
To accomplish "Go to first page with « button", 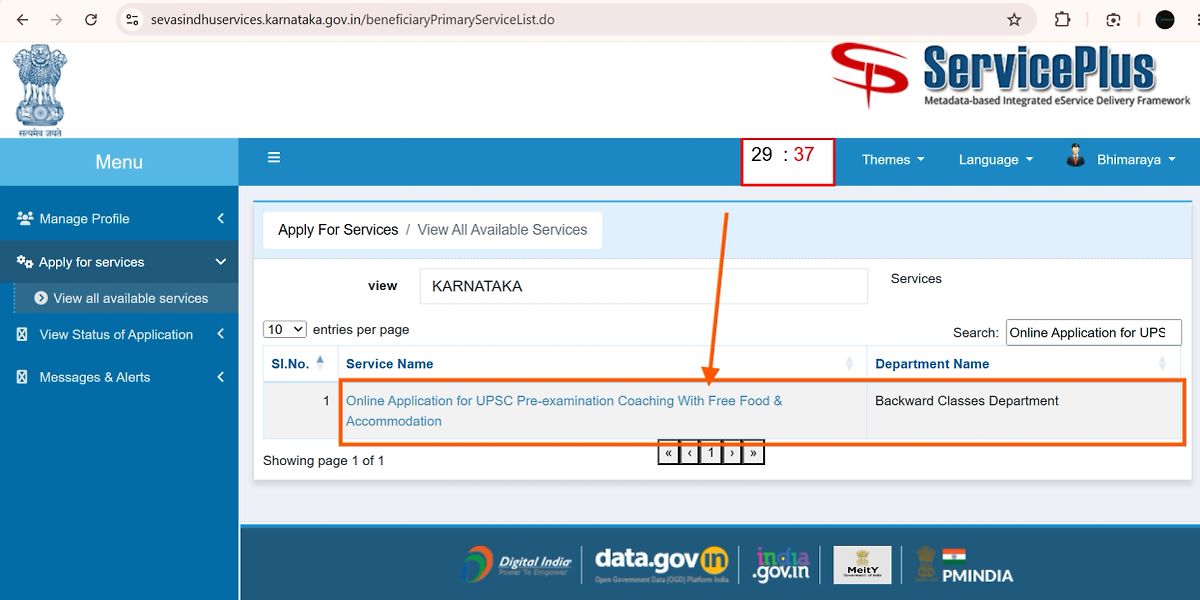I will coord(668,453).
